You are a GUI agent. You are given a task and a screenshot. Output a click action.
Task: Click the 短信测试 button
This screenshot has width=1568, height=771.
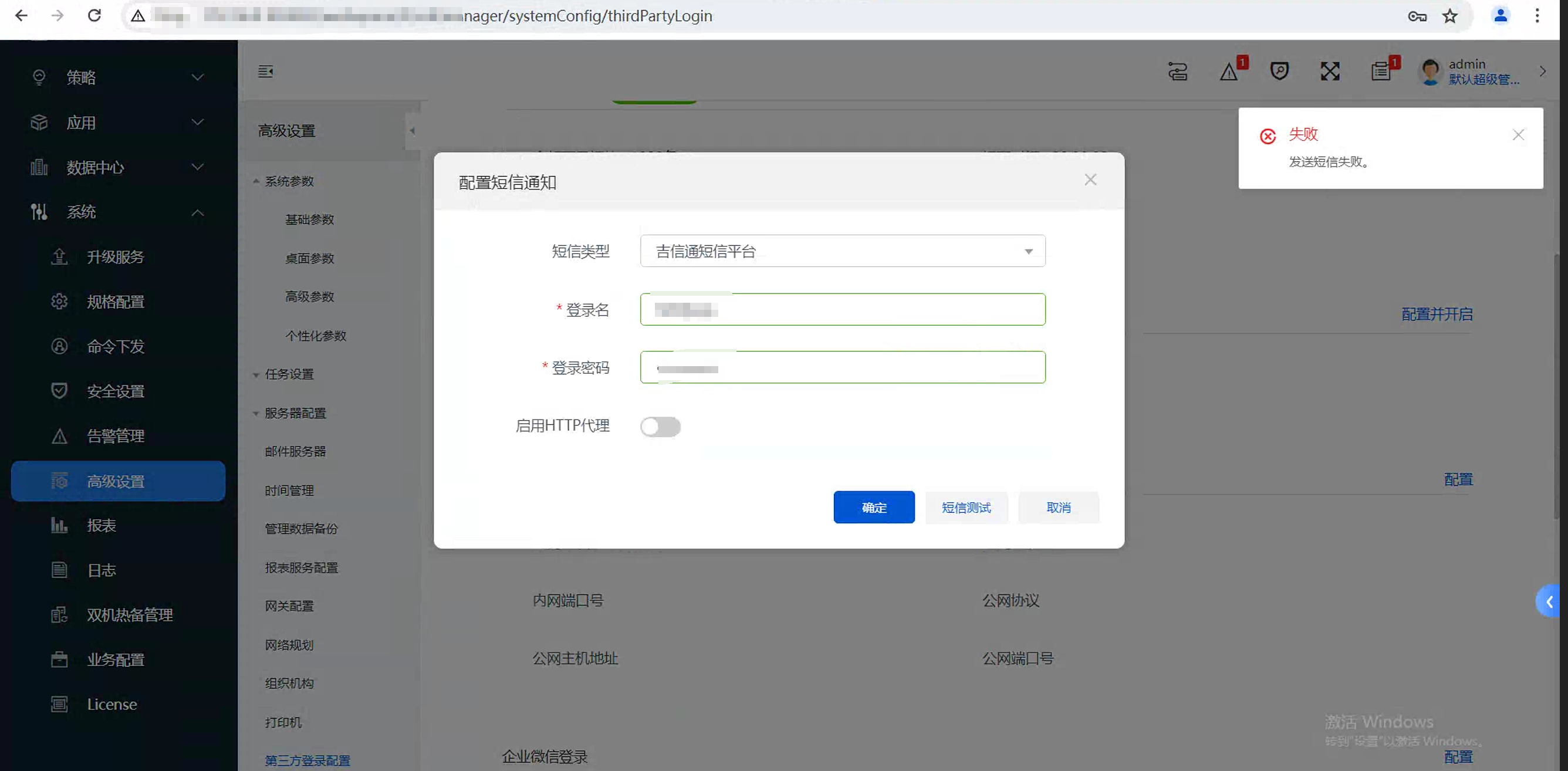965,508
